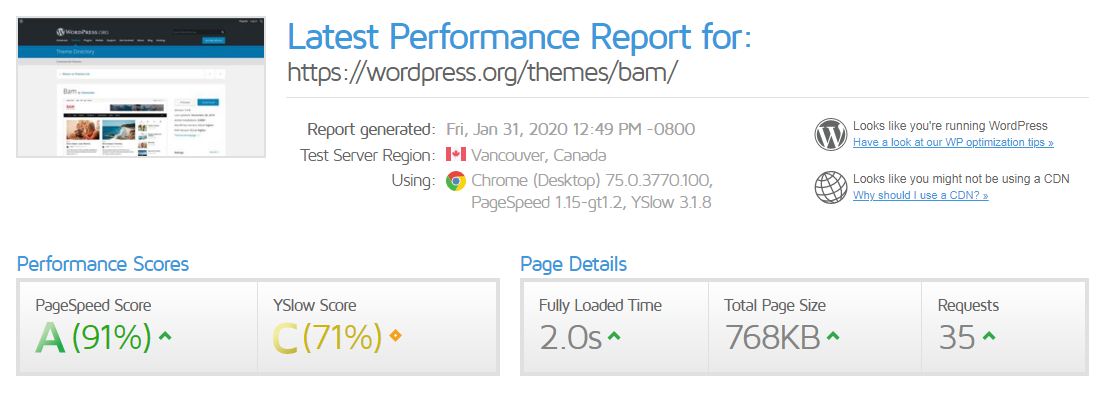Screen dimensions: 1100x401
Task: Click green arrow next to 2.0s
Action: [614, 336]
